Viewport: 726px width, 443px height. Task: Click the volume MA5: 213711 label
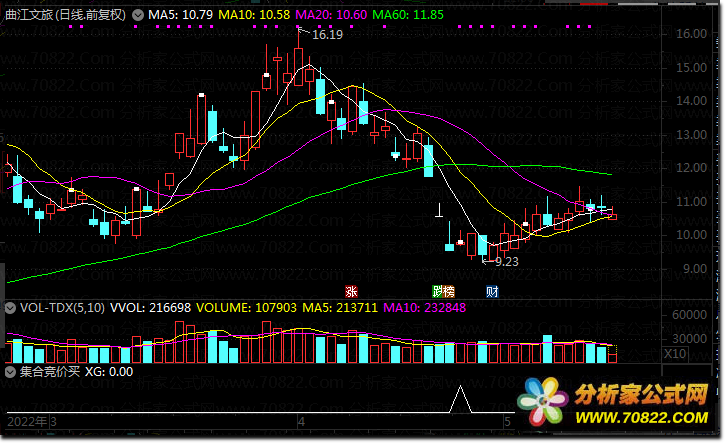(x=340, y=308)
